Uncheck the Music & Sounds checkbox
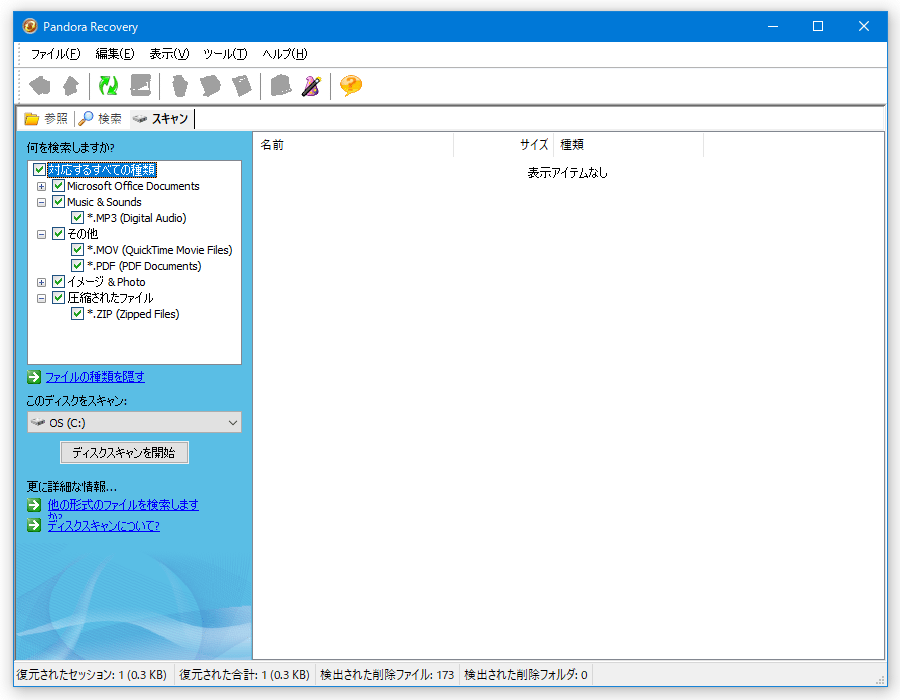 [x=58, y=202]
